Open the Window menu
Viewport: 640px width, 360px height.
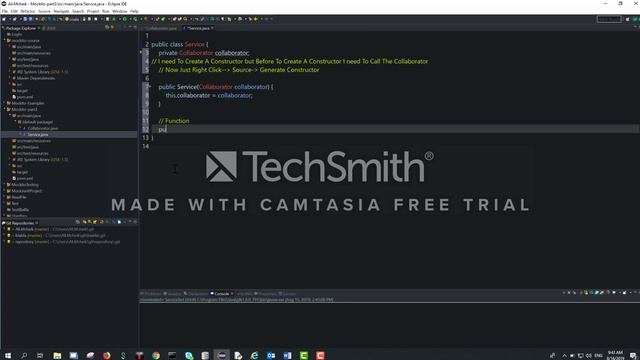click(120, 11)
